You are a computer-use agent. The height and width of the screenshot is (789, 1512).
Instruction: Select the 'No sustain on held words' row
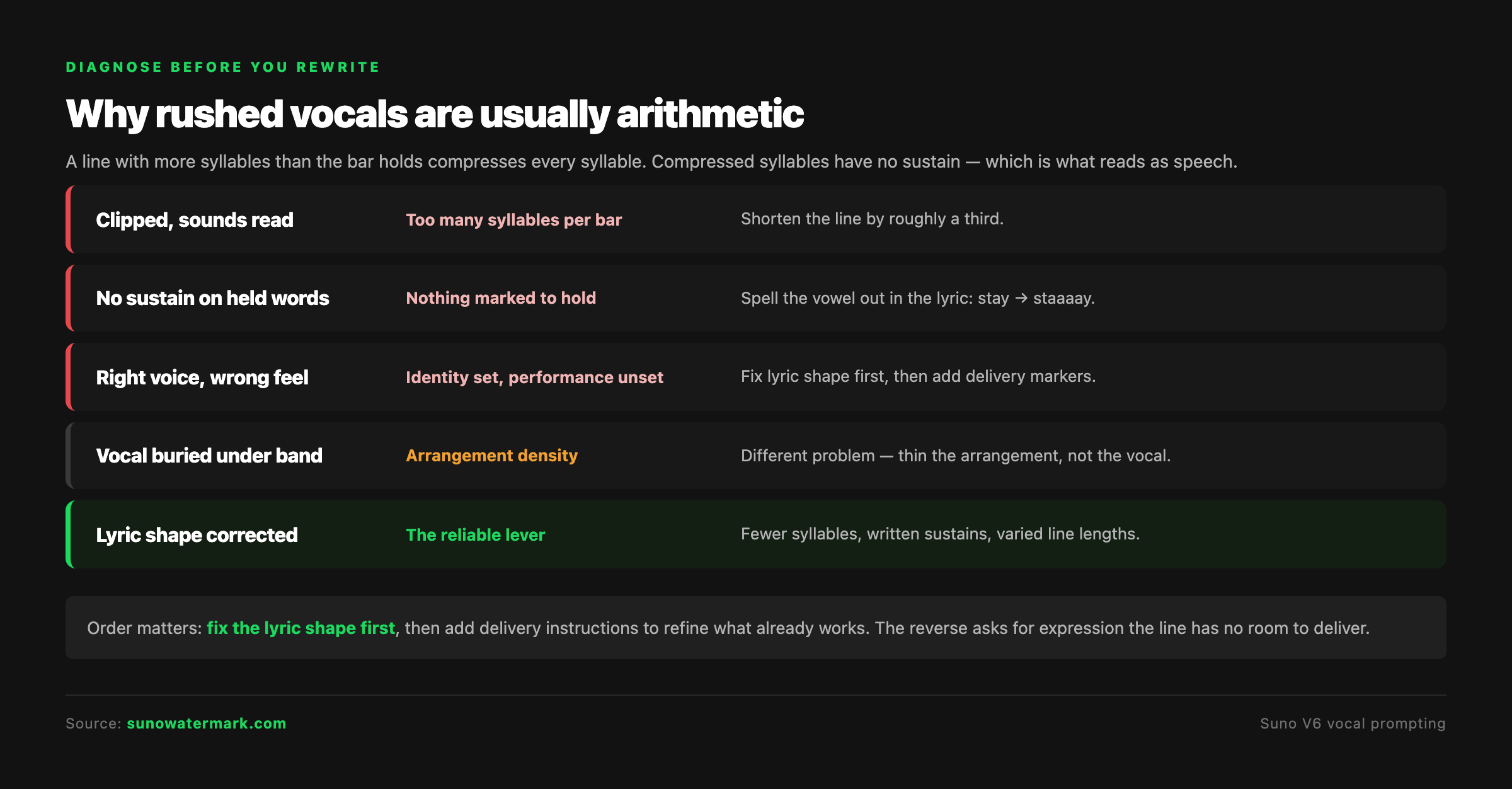[x=755, y=298]
